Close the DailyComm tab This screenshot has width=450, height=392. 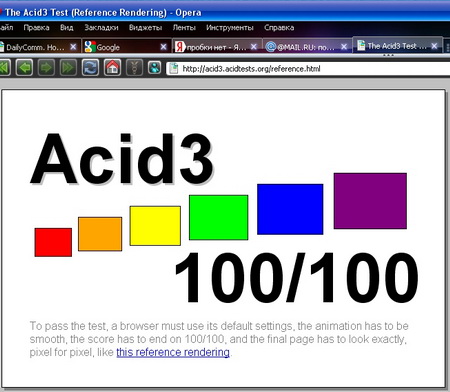(73, 47)
